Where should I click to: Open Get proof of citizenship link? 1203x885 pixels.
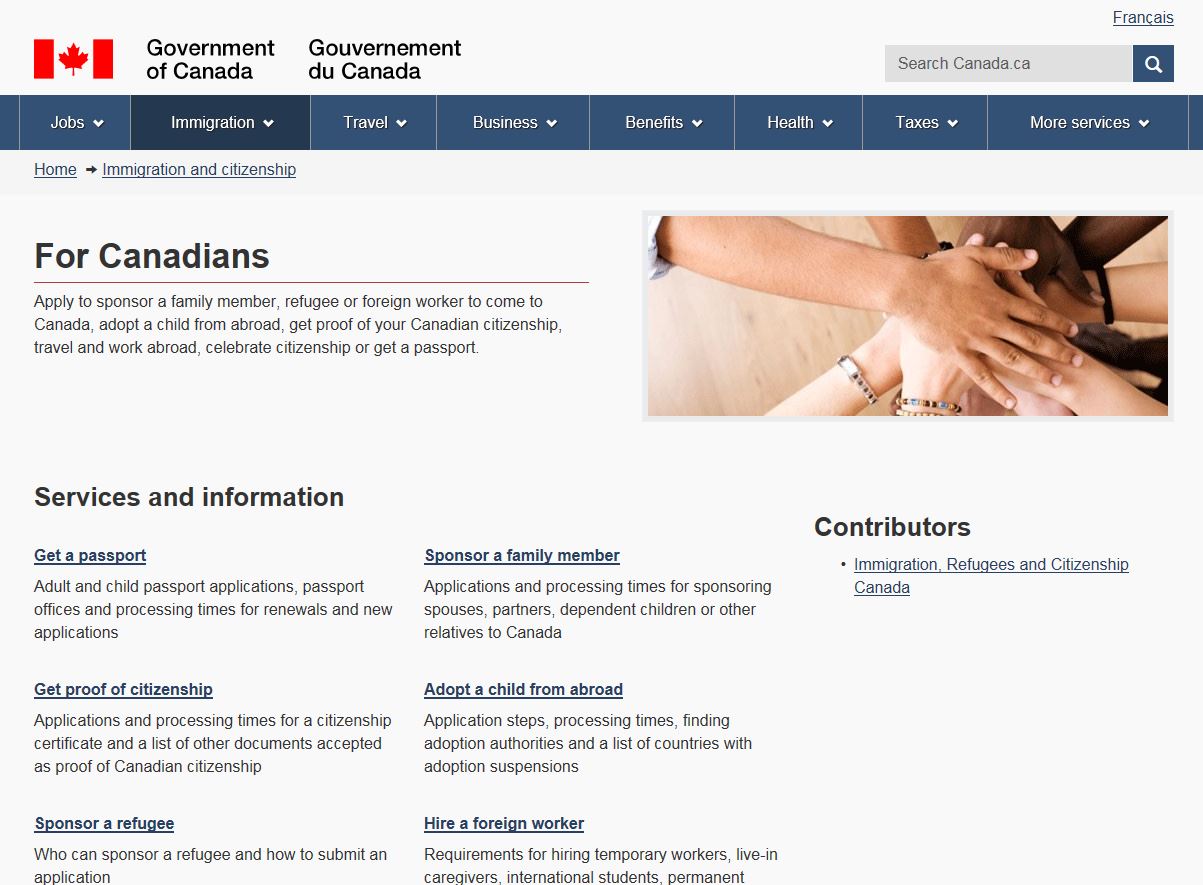tap(123, 690)
